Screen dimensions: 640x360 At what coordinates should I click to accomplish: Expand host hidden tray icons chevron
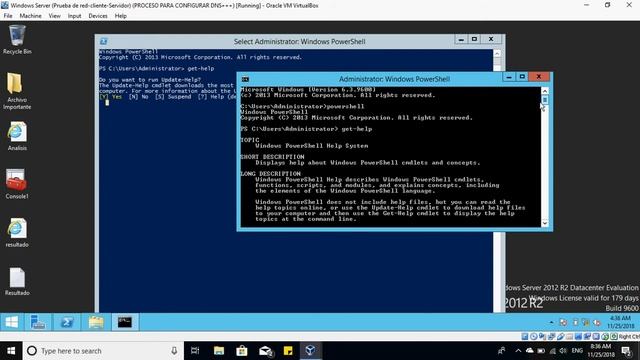pos(518,351)
